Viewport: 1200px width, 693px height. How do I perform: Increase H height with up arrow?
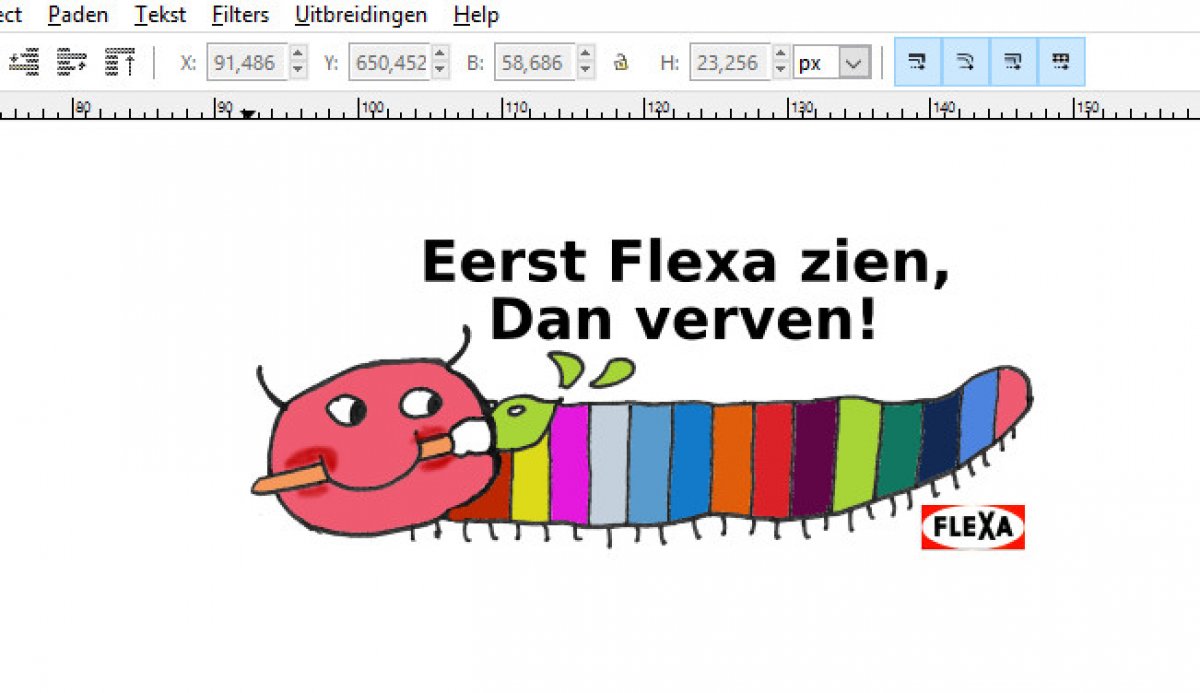tap(780, 54)
